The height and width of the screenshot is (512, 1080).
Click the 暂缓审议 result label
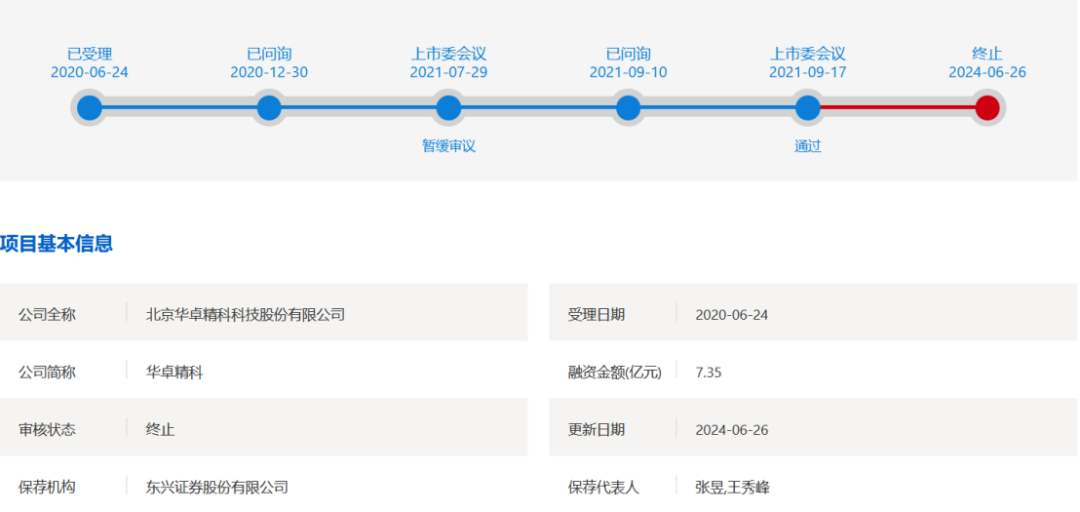tap(448, 146)
